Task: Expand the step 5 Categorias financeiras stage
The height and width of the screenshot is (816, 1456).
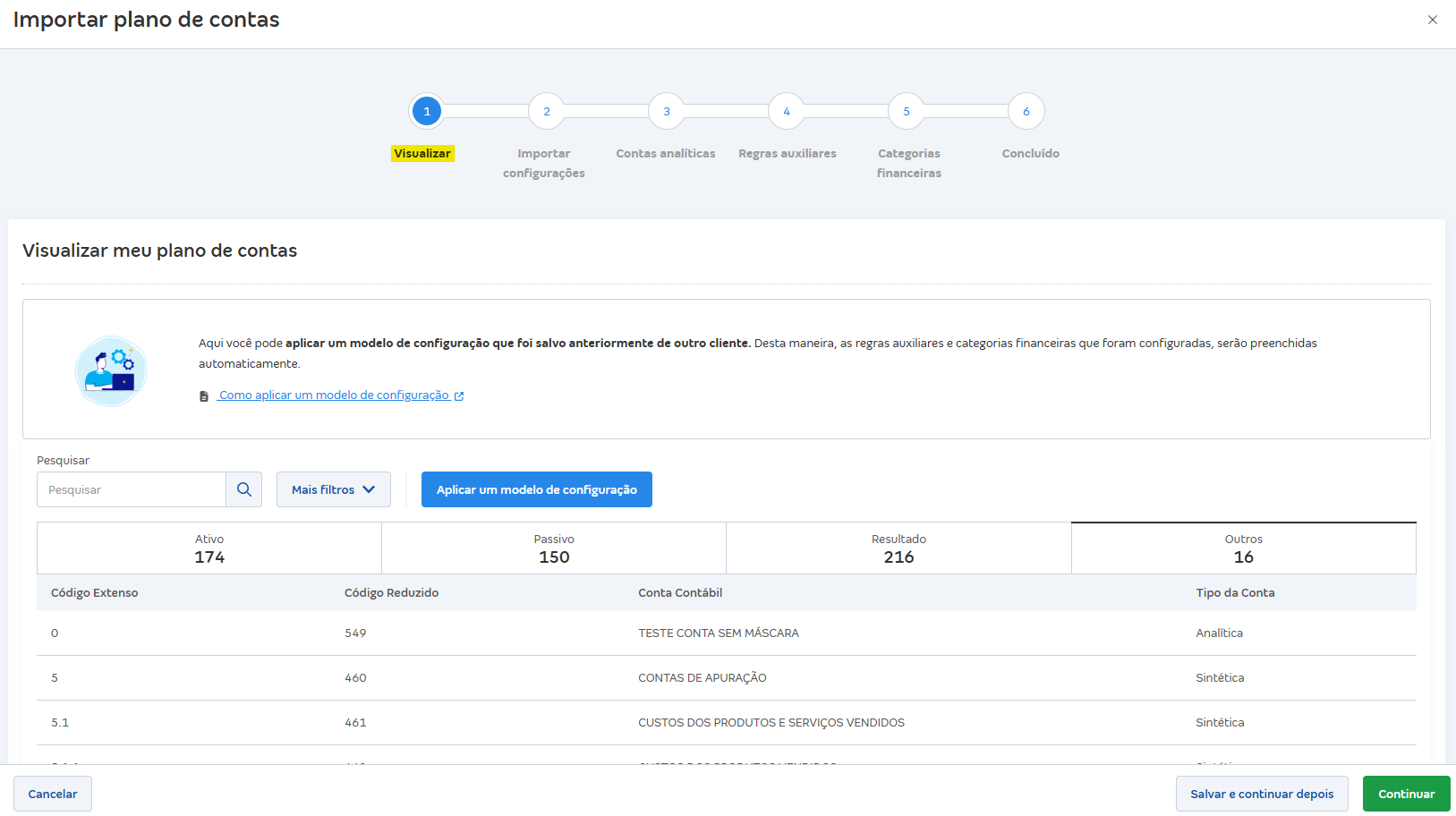Action: tap(906, 111)
